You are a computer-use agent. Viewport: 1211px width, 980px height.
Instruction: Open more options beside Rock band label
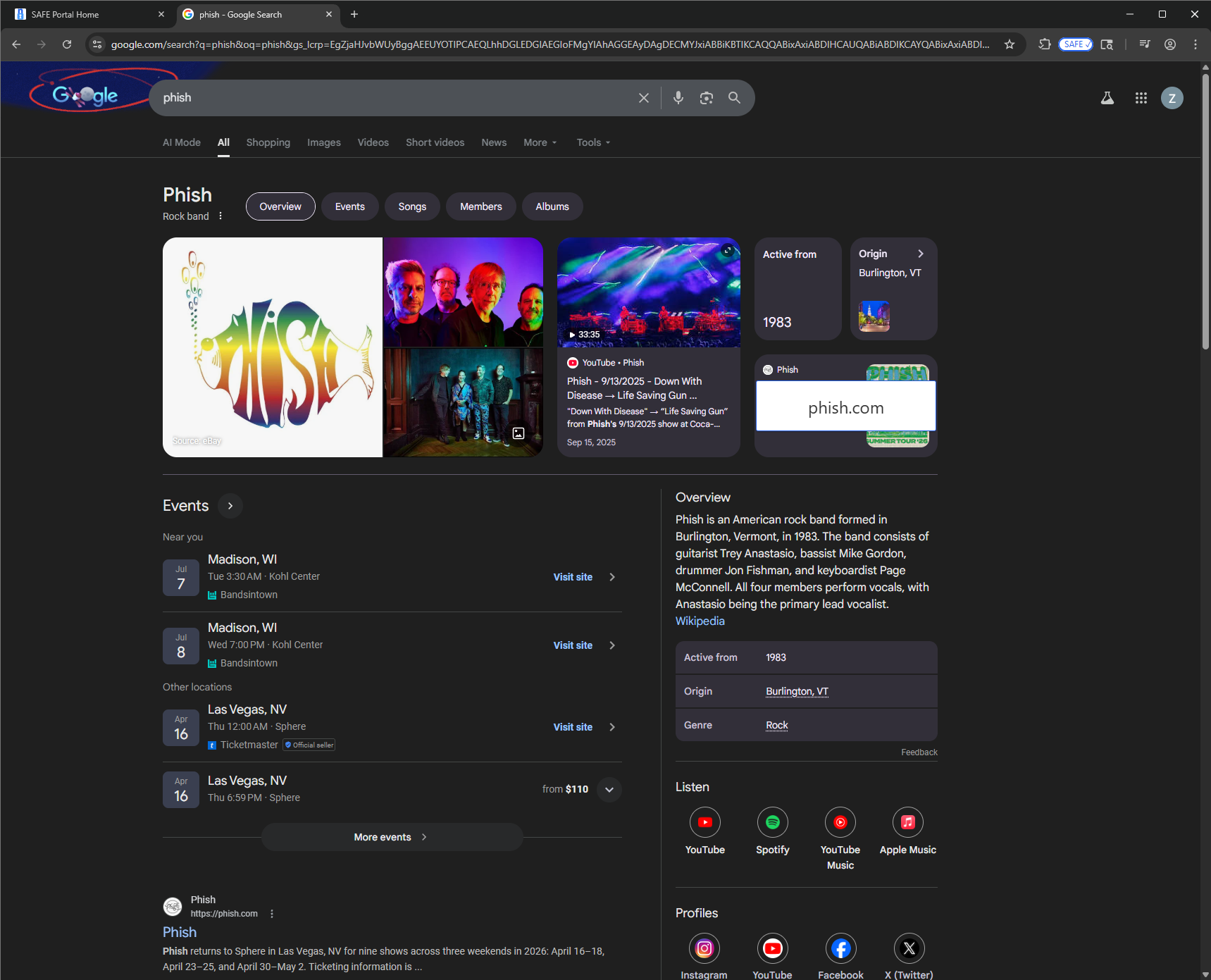[221, 216]
